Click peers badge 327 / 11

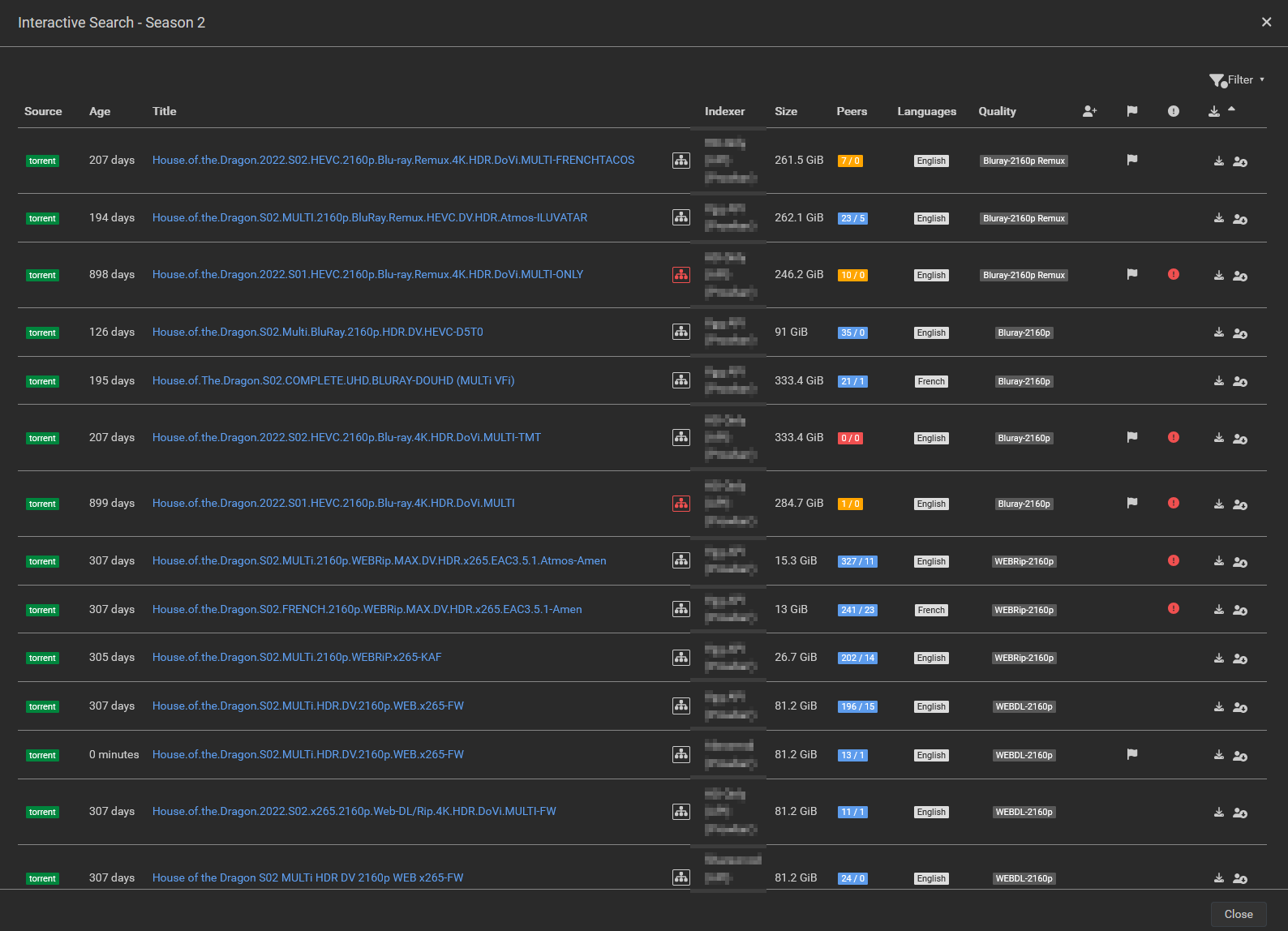point(857,561)
